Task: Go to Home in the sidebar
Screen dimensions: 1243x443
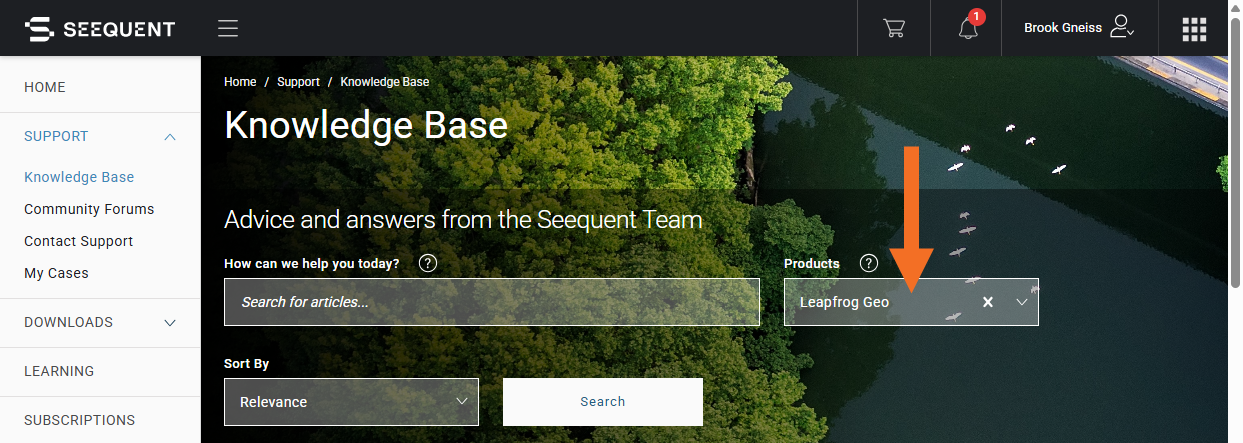Action: (x=45, y=87)
